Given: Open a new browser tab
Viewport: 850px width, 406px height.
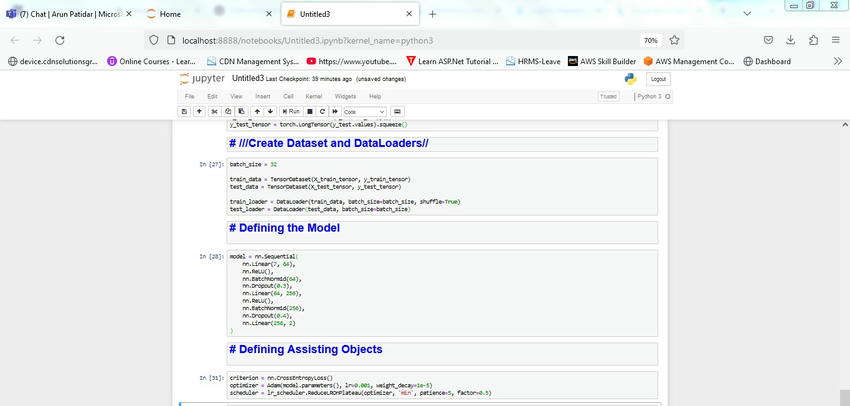Looking at the screenshot, I should click(x=432, y=14).
